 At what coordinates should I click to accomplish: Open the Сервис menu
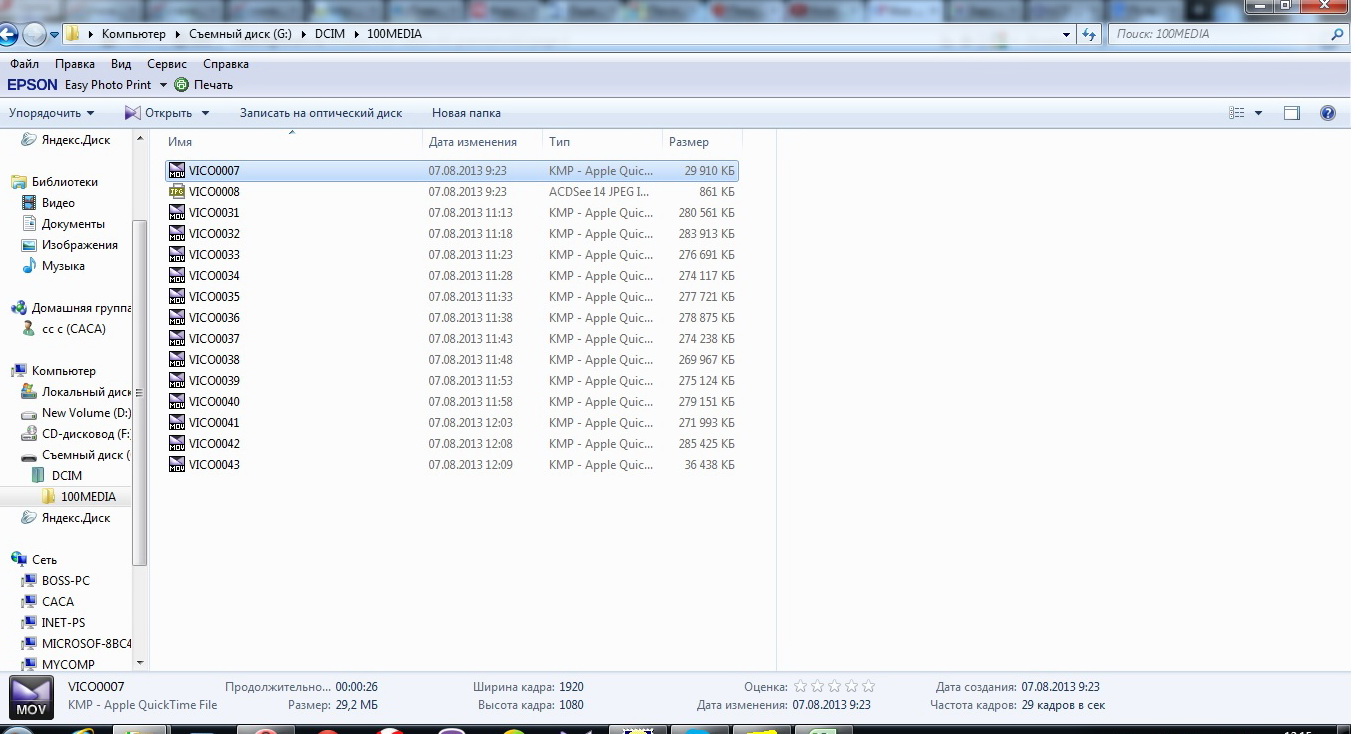point(167,64)
